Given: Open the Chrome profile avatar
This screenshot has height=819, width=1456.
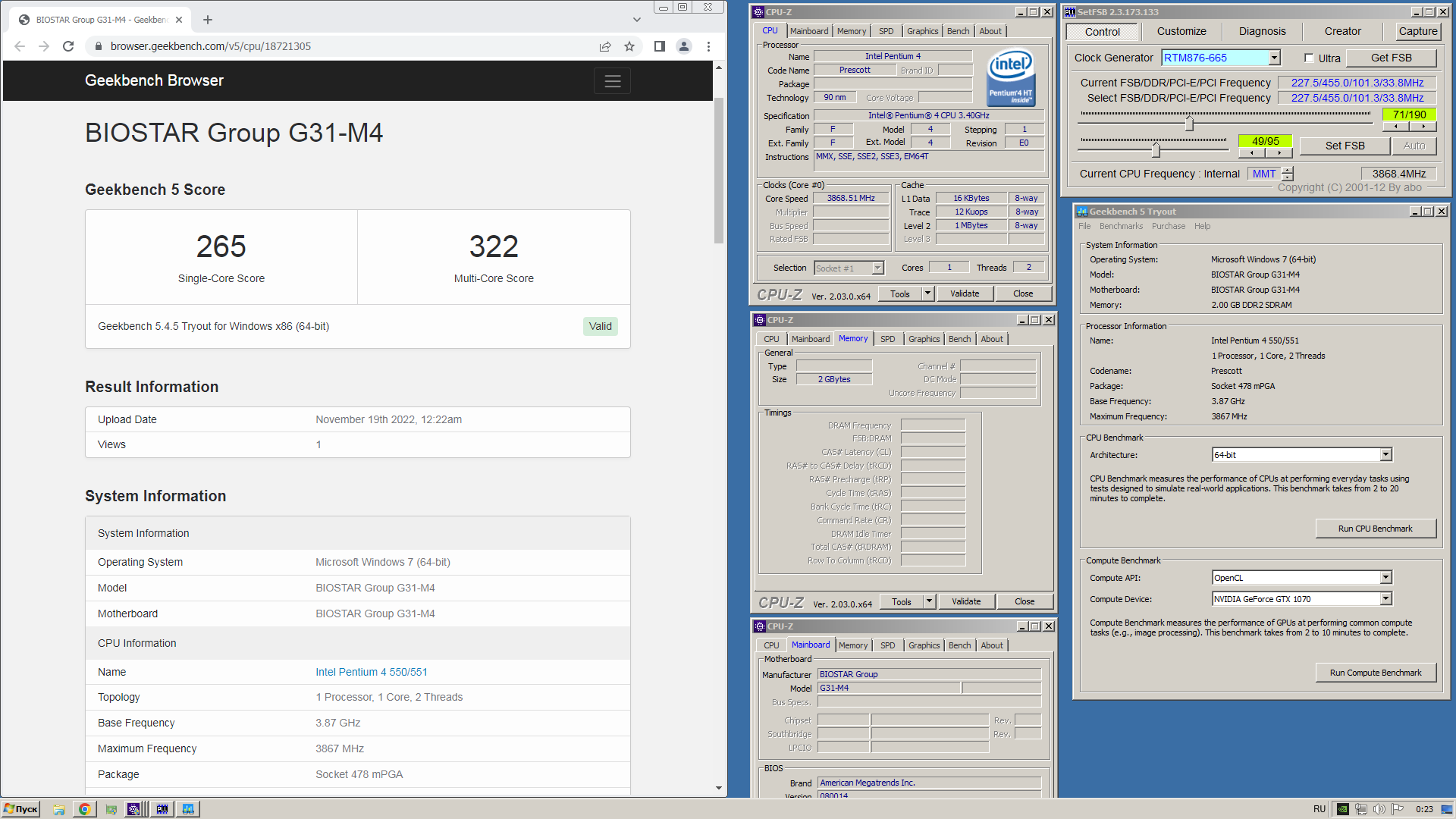Looking at the screenshot, I should tap(684, 46).
